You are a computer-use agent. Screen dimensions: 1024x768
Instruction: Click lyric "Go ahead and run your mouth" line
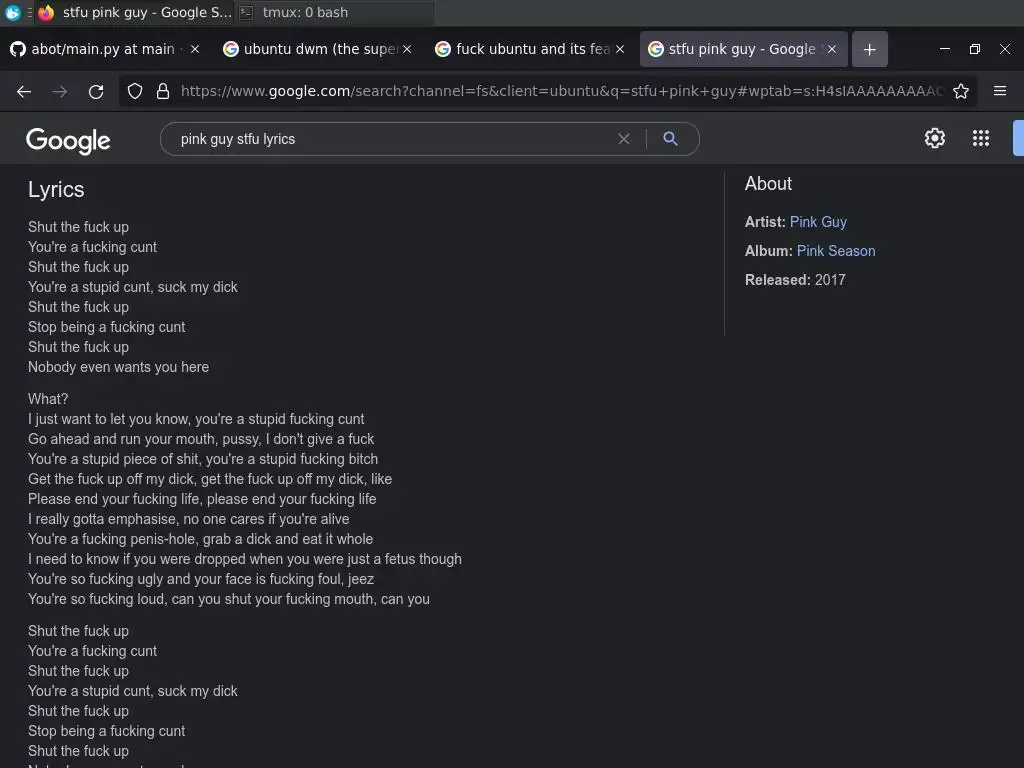pyautogui.click(x=200, y=439)
